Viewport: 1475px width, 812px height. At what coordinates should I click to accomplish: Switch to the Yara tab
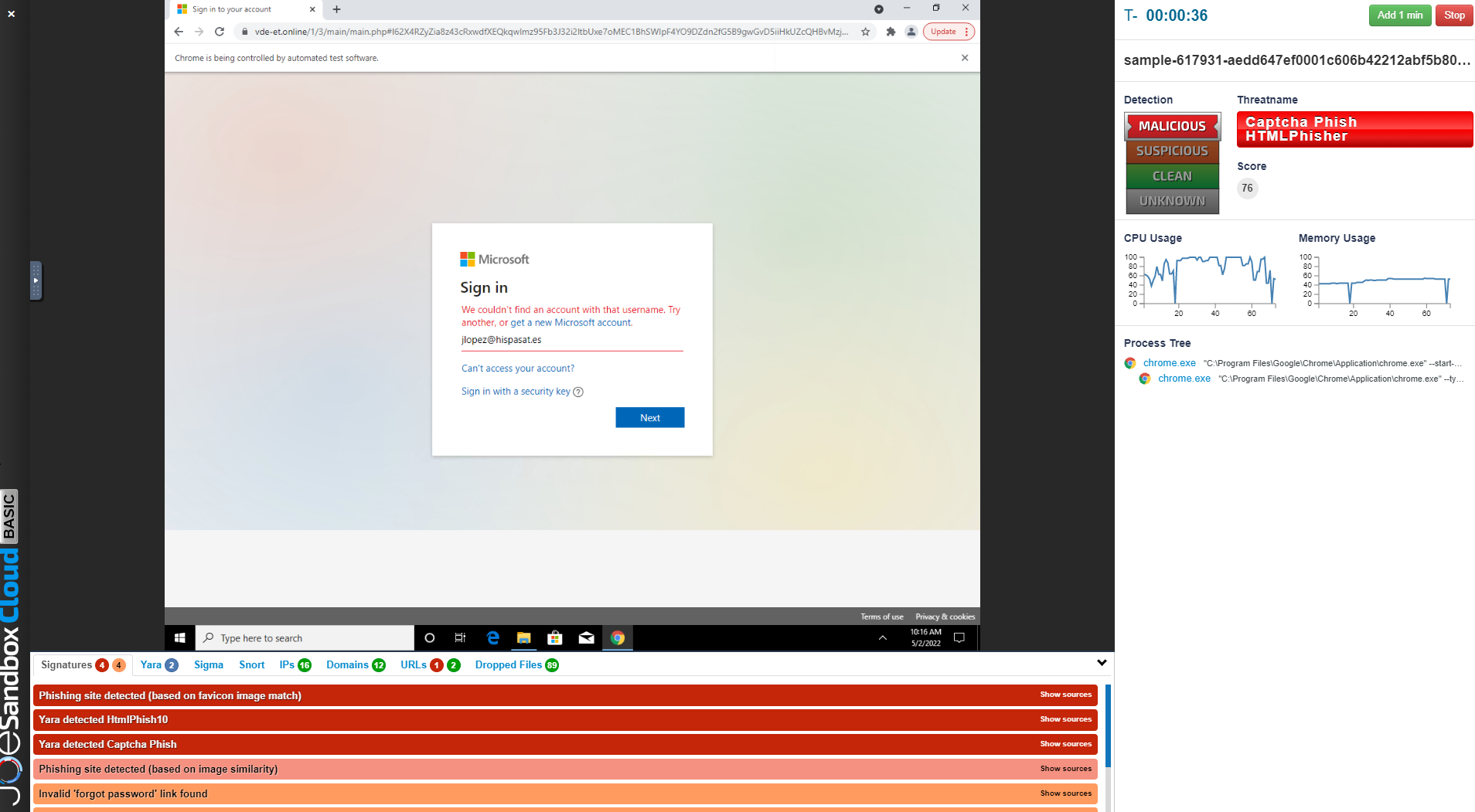[x=159, y=665]
